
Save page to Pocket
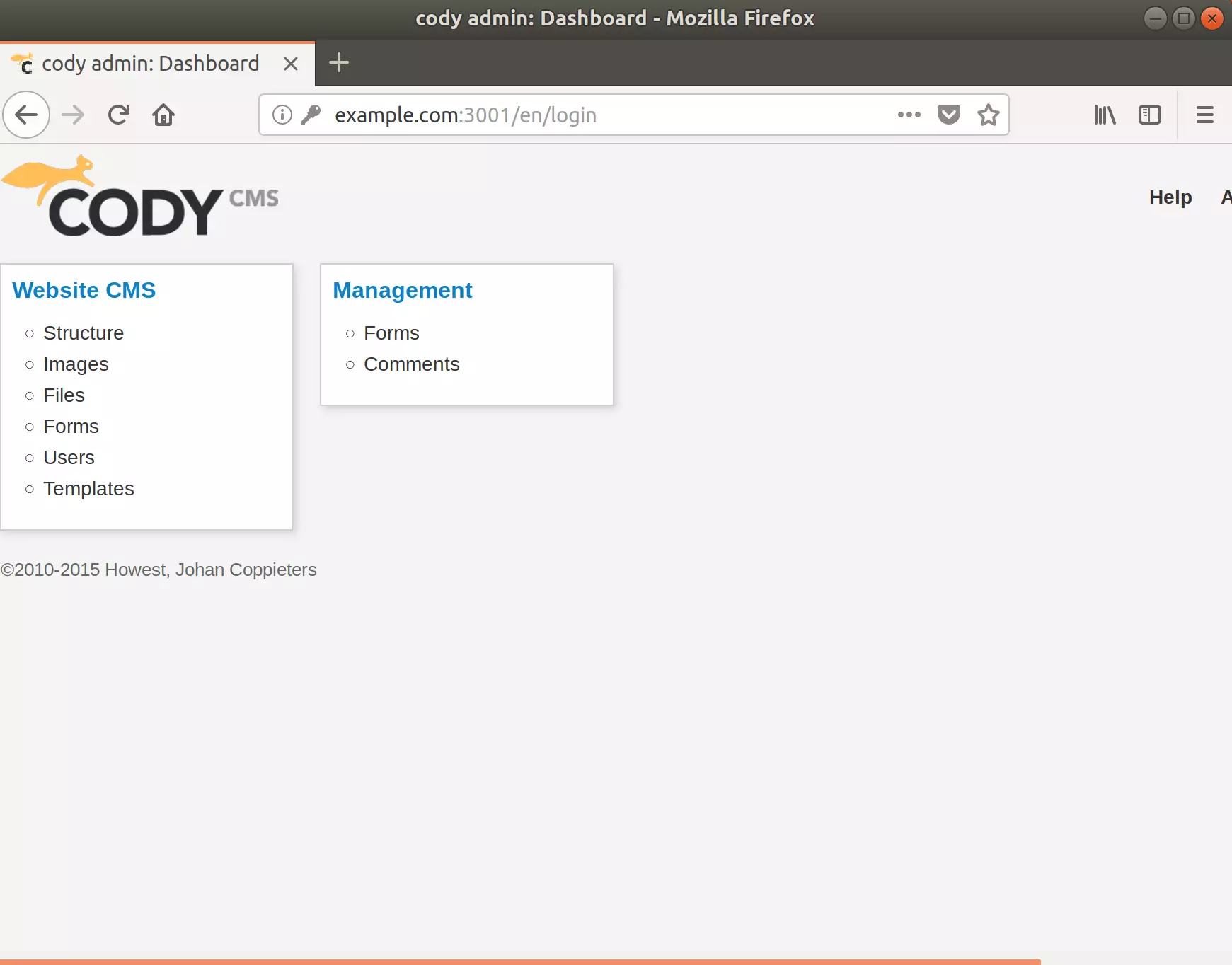(x=949, y=115)
